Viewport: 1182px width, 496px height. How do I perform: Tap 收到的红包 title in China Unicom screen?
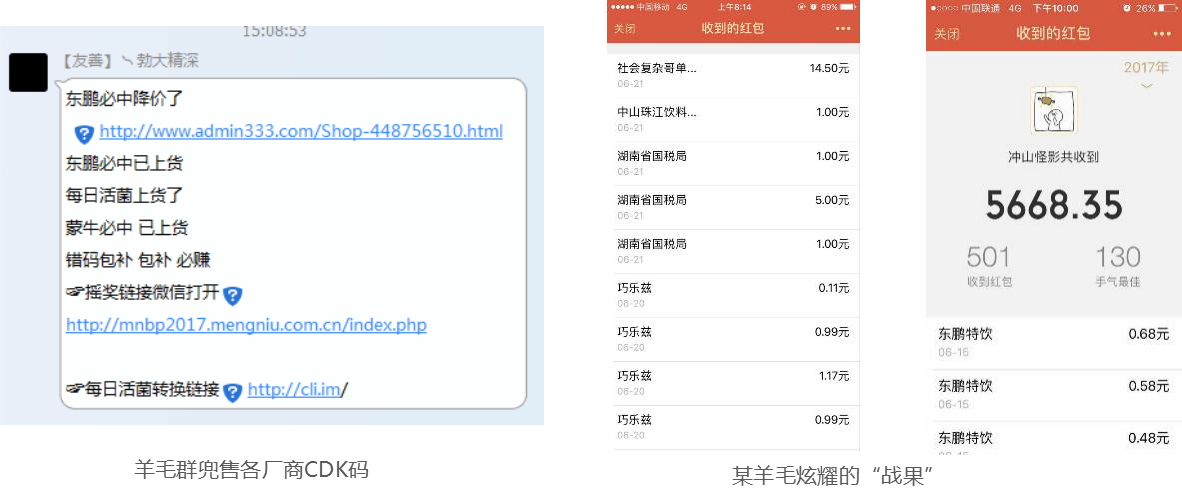(x=1053, y=33)
